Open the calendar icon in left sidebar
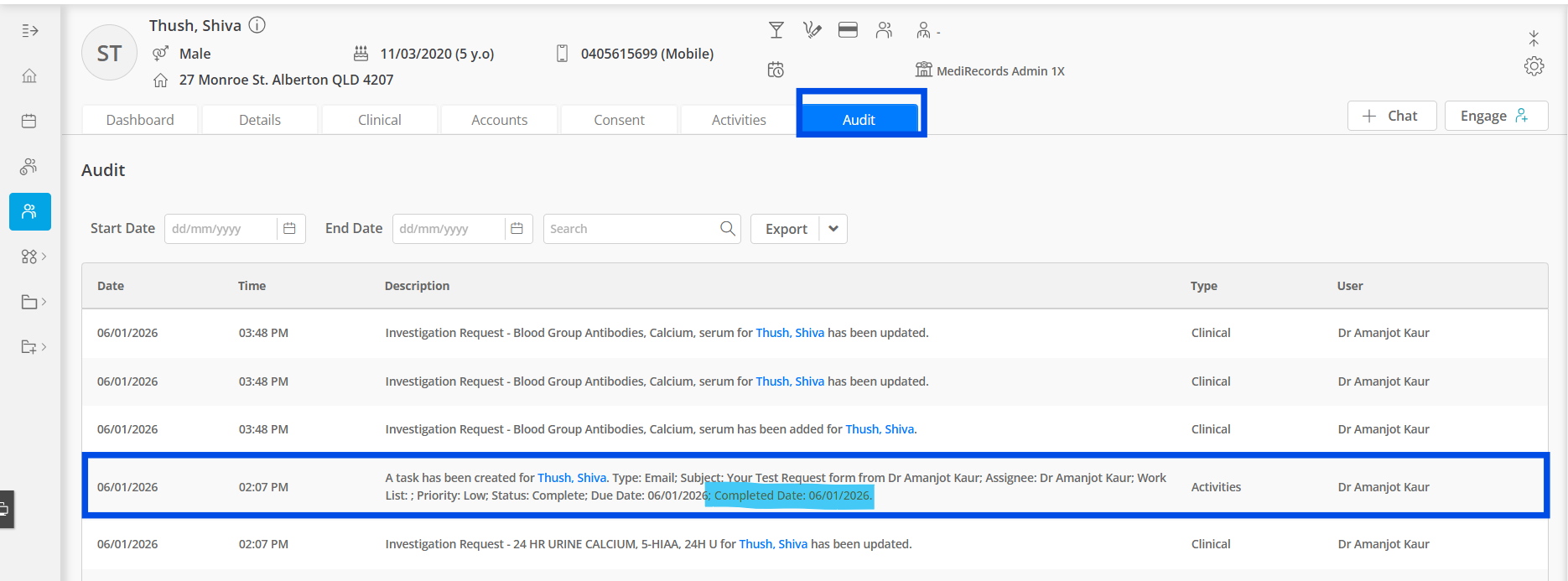The height and width of the screenshot is (581, 1568). pyautogui.click(x=29, y=122)
